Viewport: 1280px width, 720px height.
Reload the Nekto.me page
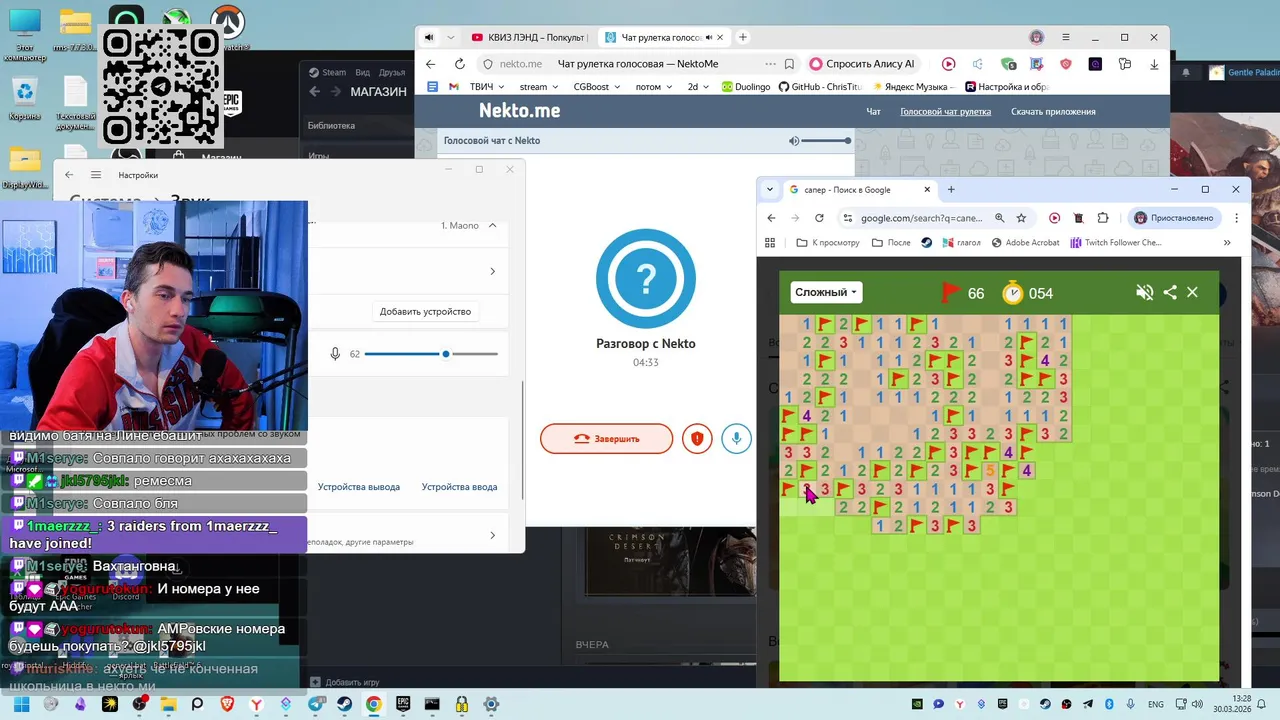[459, 64]
